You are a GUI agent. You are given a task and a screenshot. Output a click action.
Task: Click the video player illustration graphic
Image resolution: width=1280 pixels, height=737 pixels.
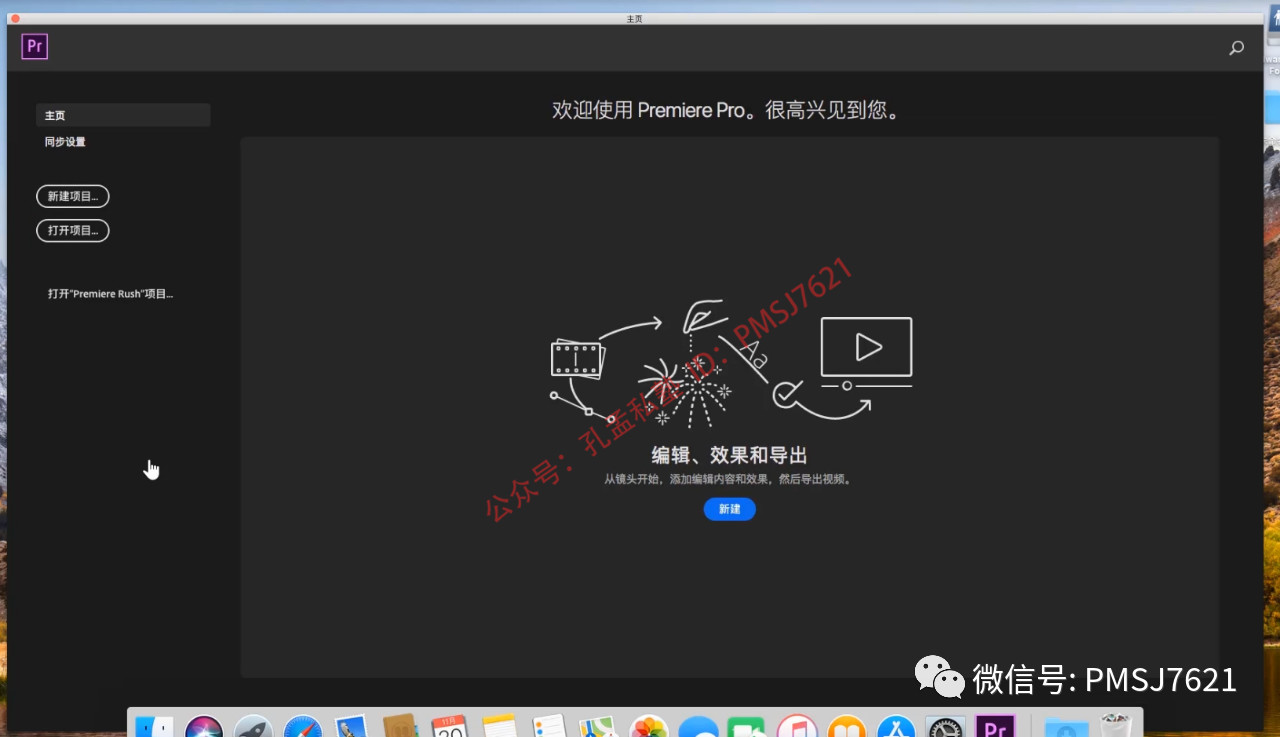867,353
